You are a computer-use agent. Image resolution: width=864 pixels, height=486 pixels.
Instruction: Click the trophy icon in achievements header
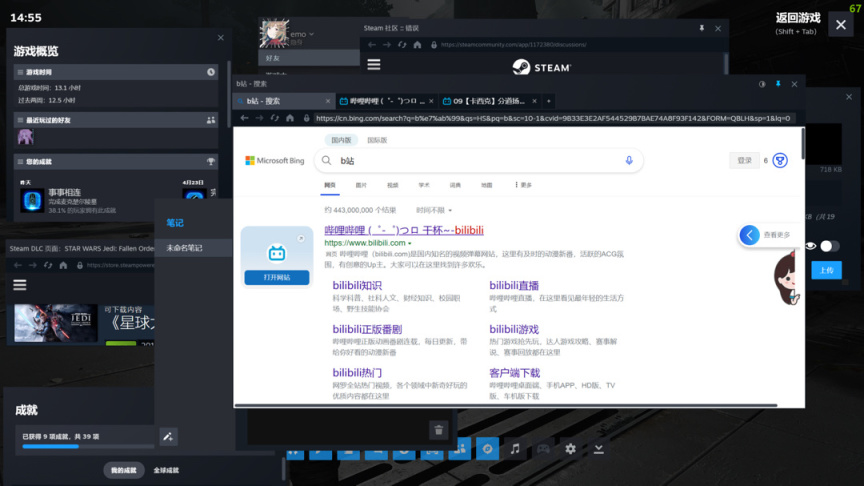[x=210, y=161]
